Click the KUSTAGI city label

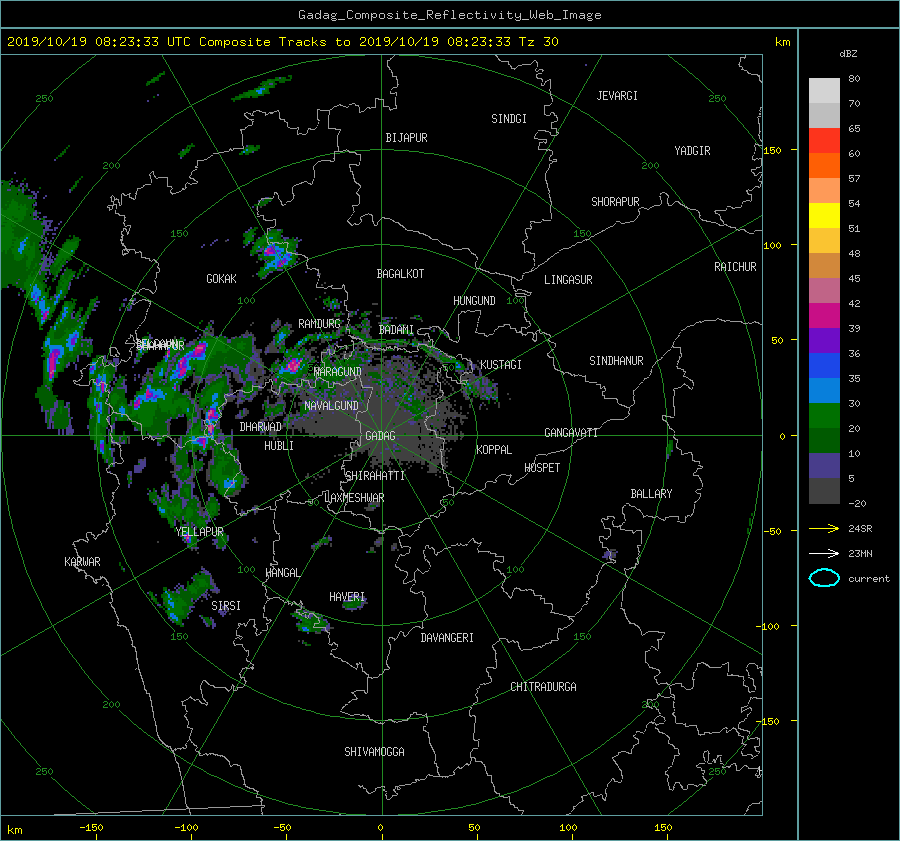point(501,365)
